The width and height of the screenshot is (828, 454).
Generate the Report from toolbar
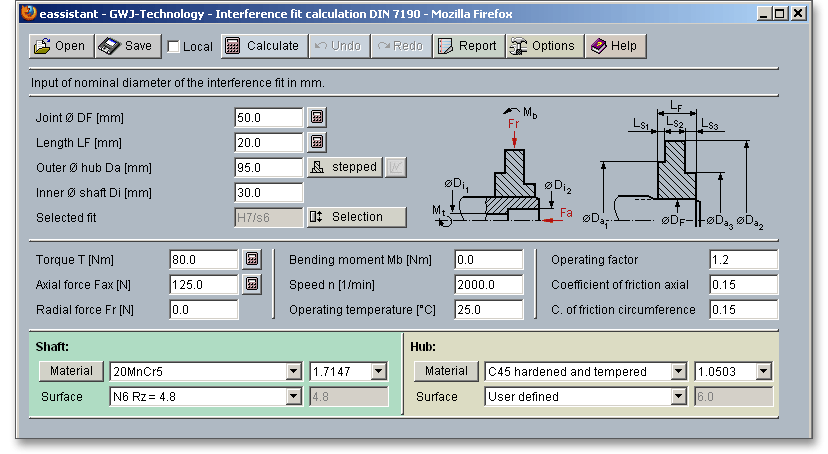coord(467,46)
